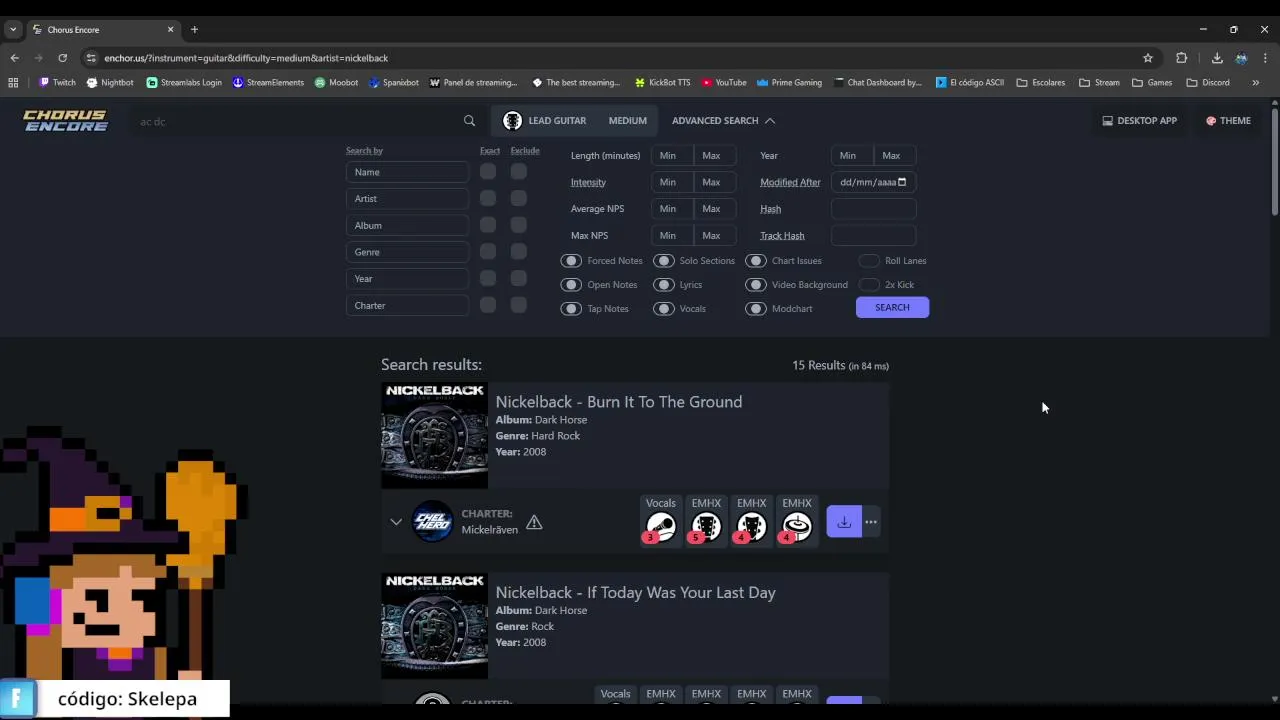The height and width of the screenshot is (720, 1280).
Task: Open the bookmarks apps grid icon
Action: click(13, 82)
